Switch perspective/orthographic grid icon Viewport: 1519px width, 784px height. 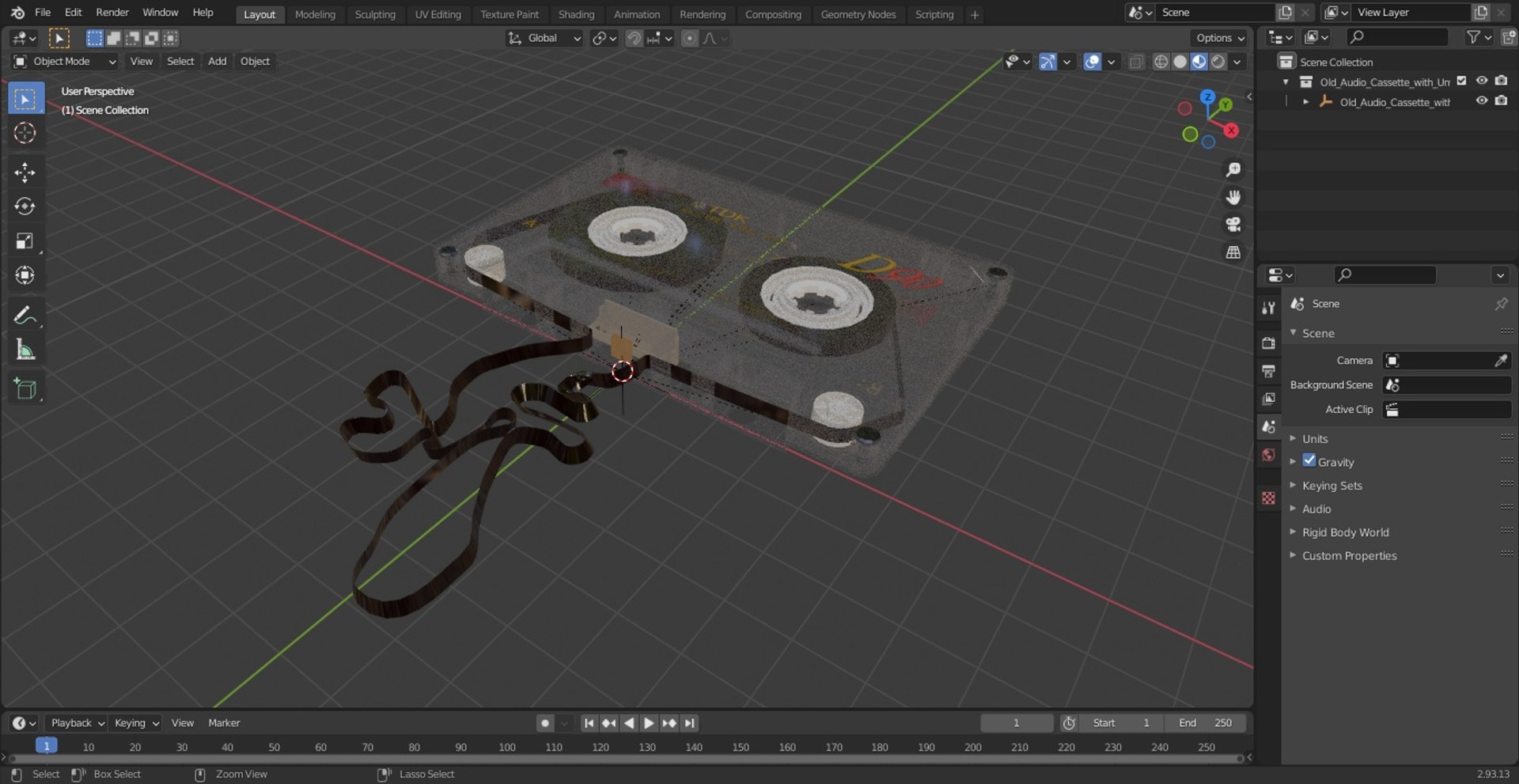tap(1233, 252)
